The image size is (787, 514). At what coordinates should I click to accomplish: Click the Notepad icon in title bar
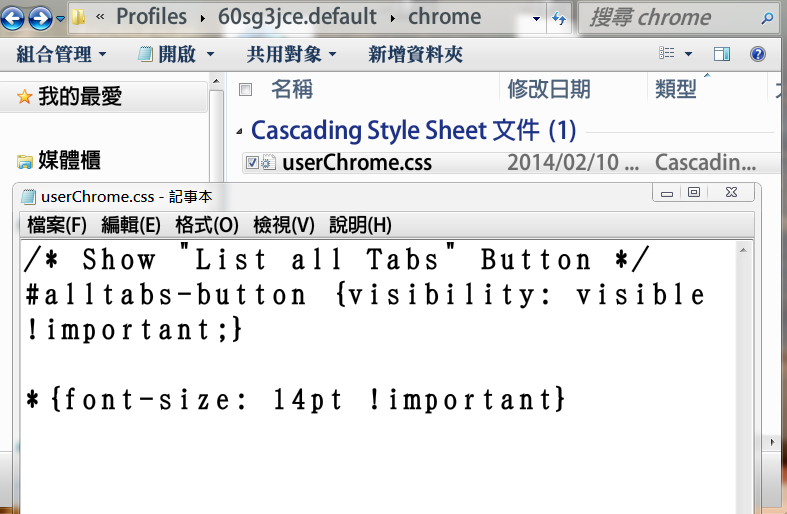29,196
